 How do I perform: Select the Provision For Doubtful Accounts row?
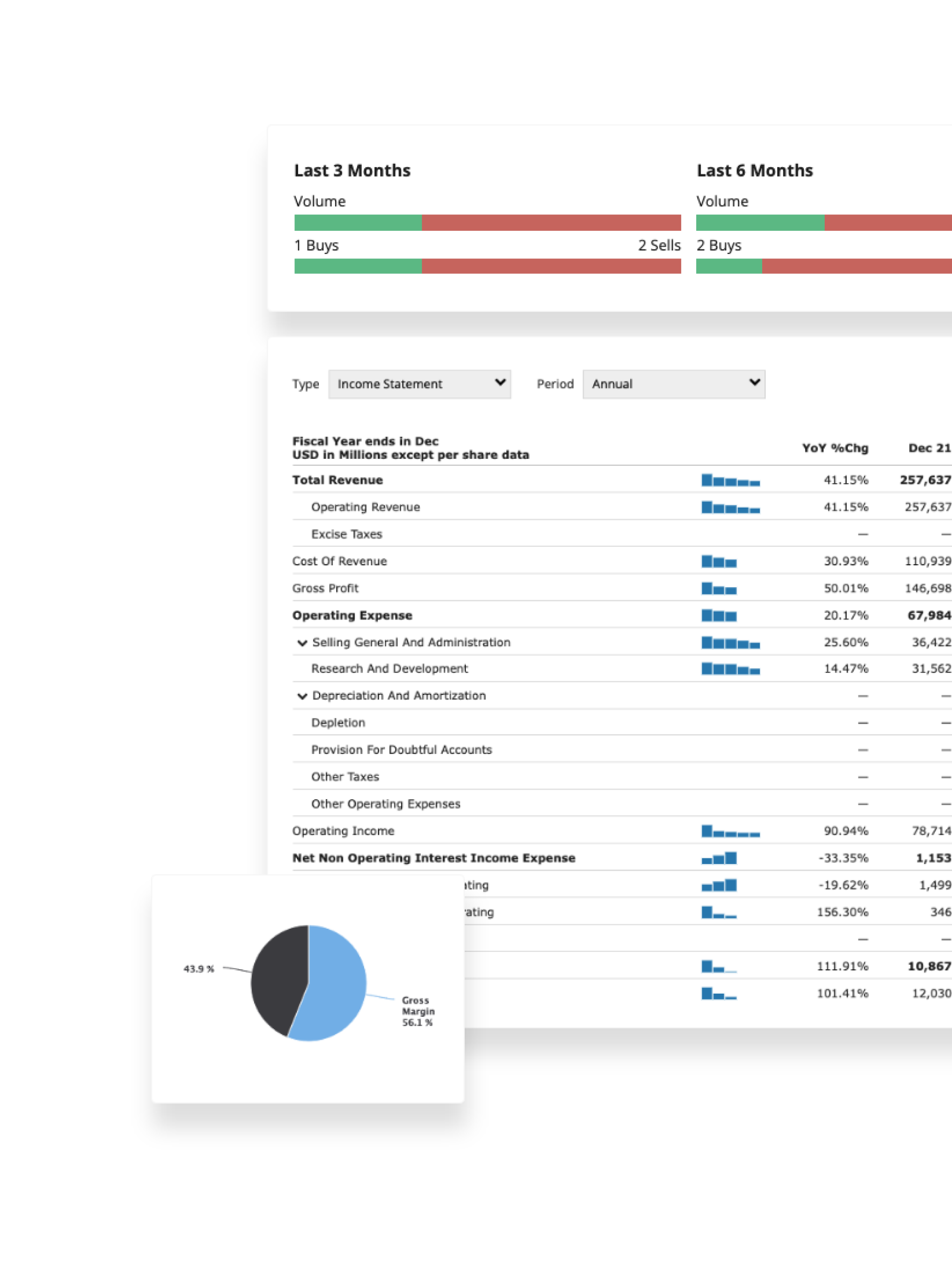[x=401, y=750]
